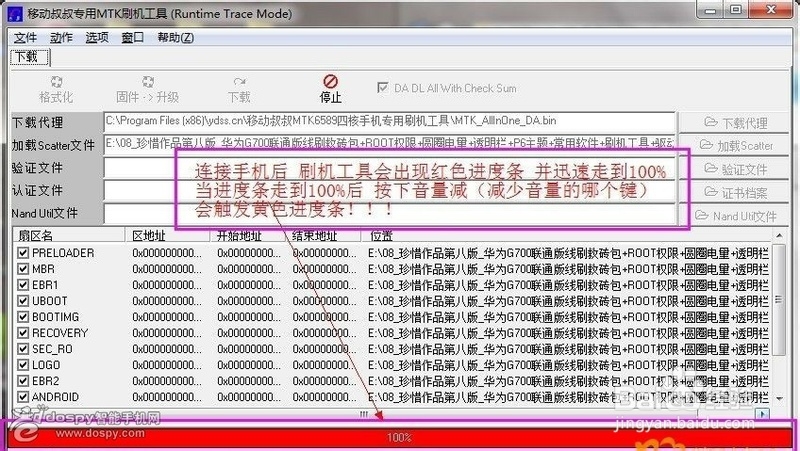Click the 格式化 format toolbar icon
Image resolution: width=800 pixels, height=451 pixels.
coord(56,82)
